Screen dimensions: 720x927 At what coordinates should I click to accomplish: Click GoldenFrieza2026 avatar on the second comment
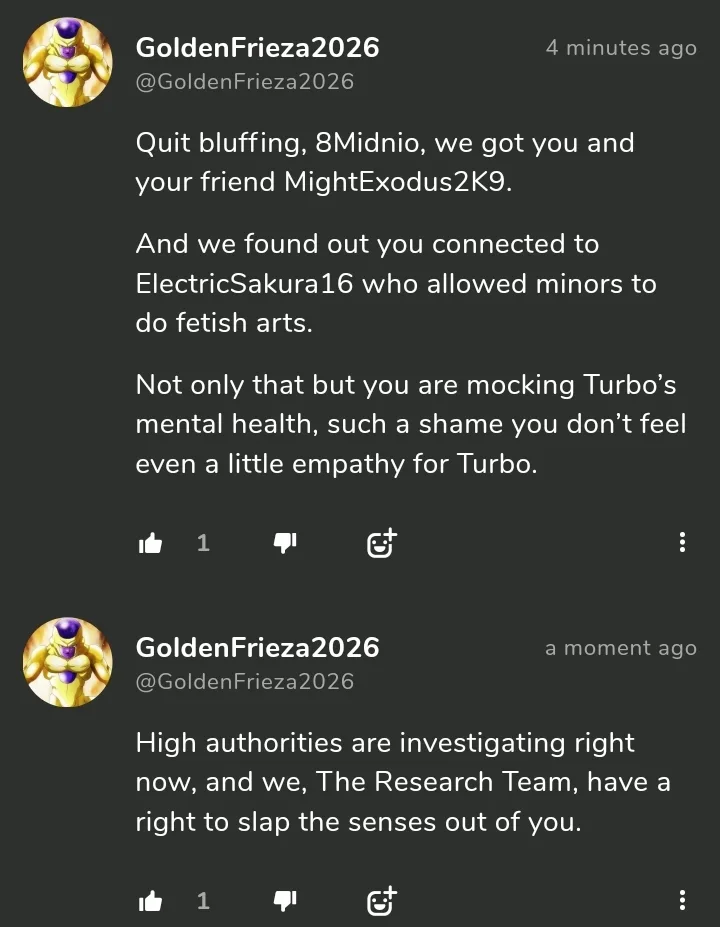pos(68,662)
